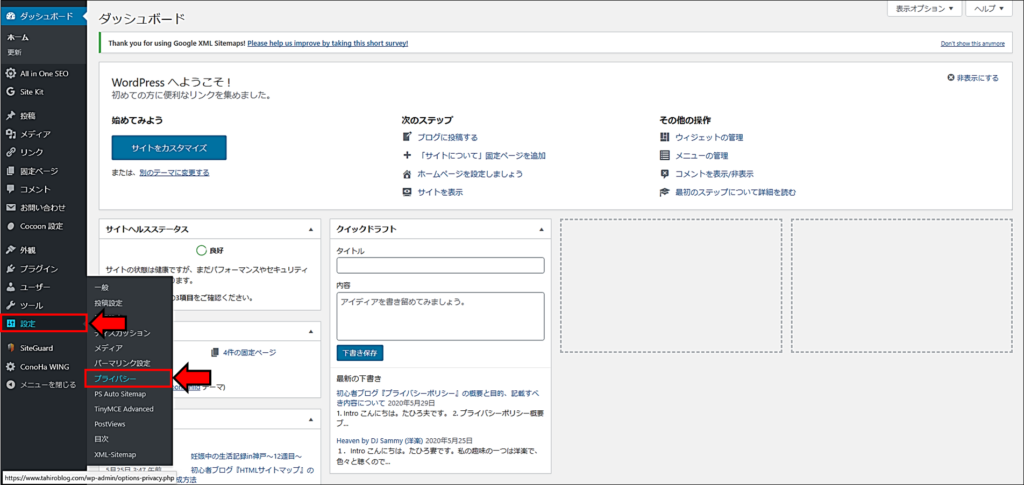This screenshot has height=485, width=1024.
Task: Click the paintbrush icon beside 外観
Action: pyautogui.click(x=10, y=250)
